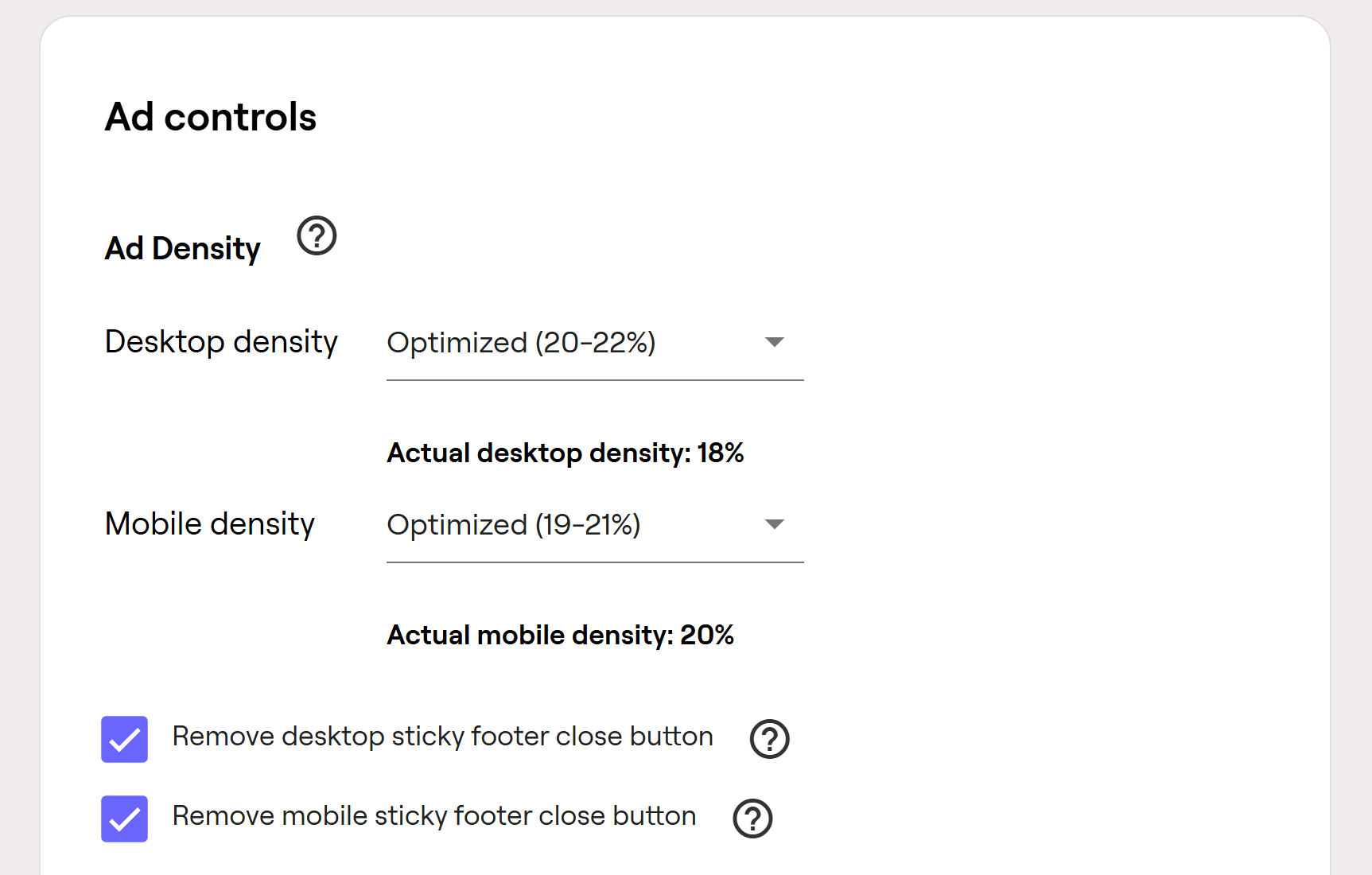This screenshot has height=875, width=1372.
Task: Select the Ad Density section title
Action: tap(183, 249)
